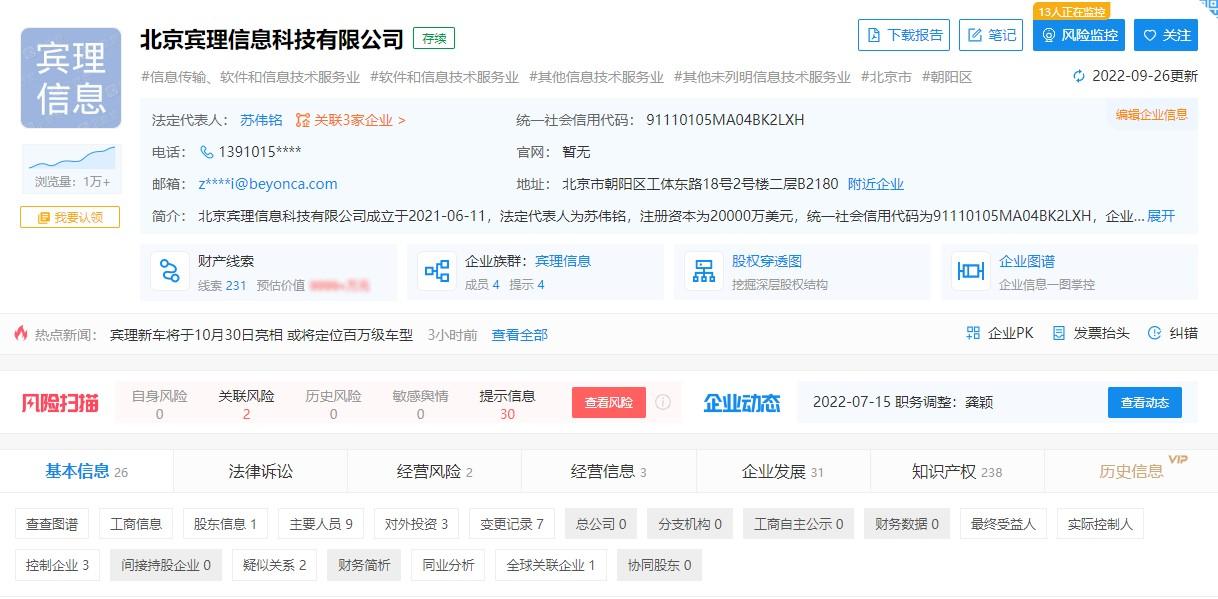Click #北京市 tag

(886, 77)
